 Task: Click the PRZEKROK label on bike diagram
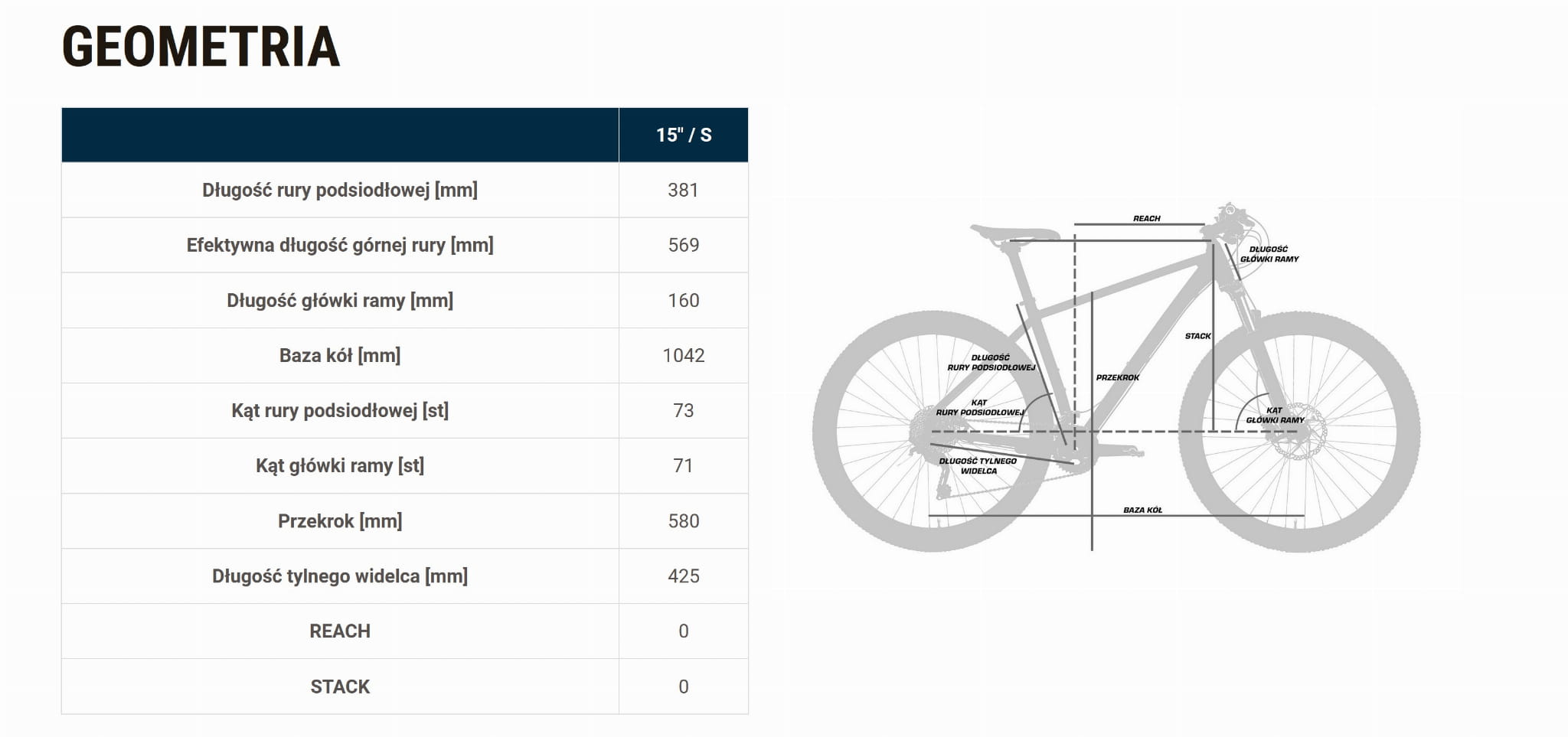pyautogui.click(x=1117, y=377)
